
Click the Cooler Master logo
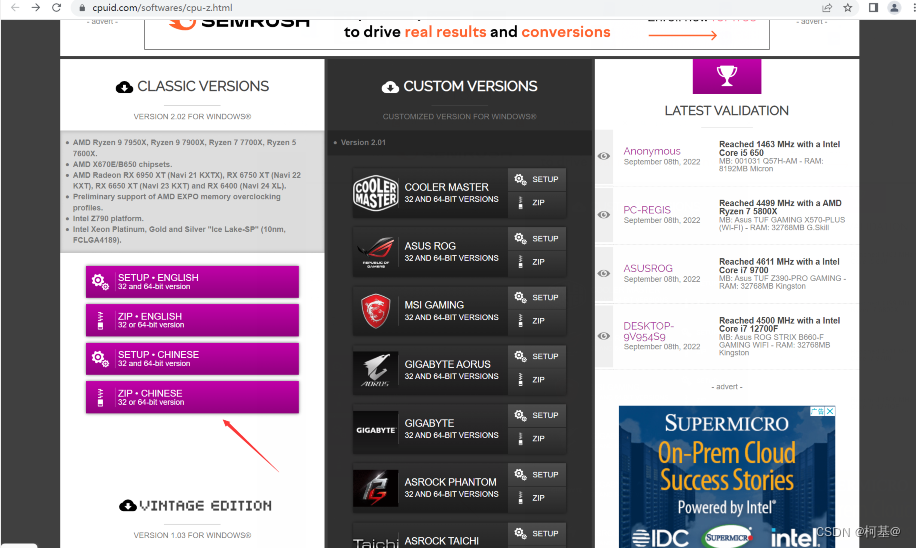[x=376, y=193]
